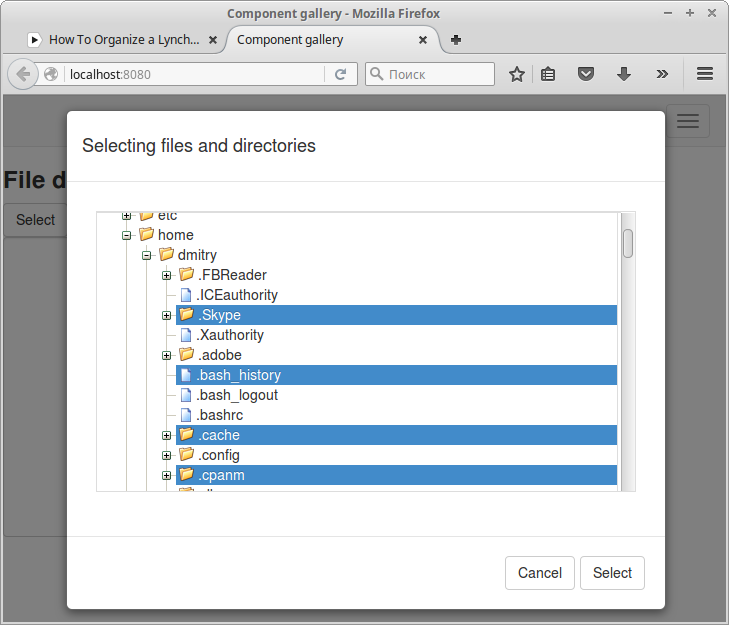This screenshot has height=625, width=729.
Task: Expand the .config folder
Action: [167, 455]
